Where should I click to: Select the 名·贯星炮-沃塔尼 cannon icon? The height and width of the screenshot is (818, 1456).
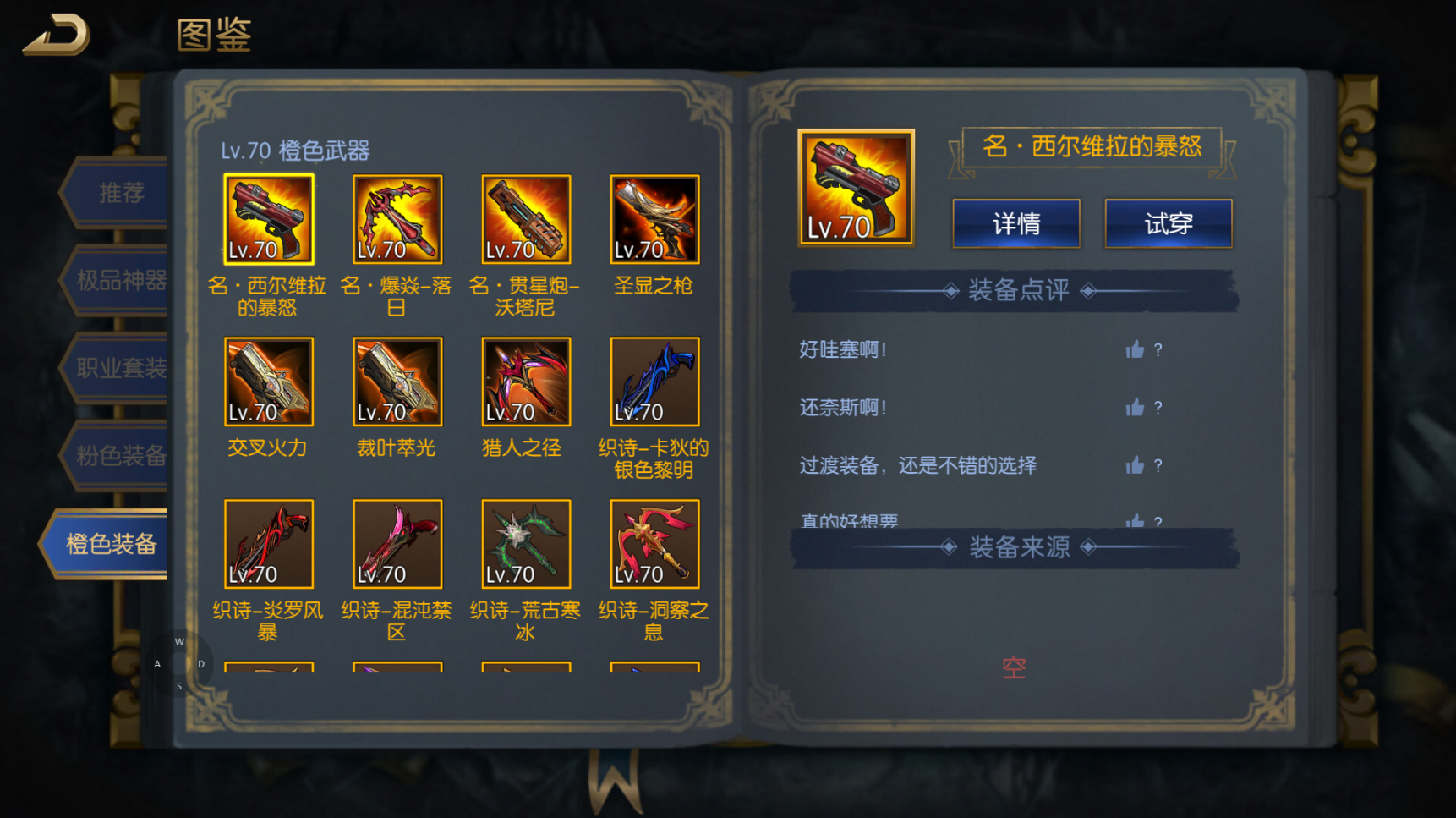526,219
